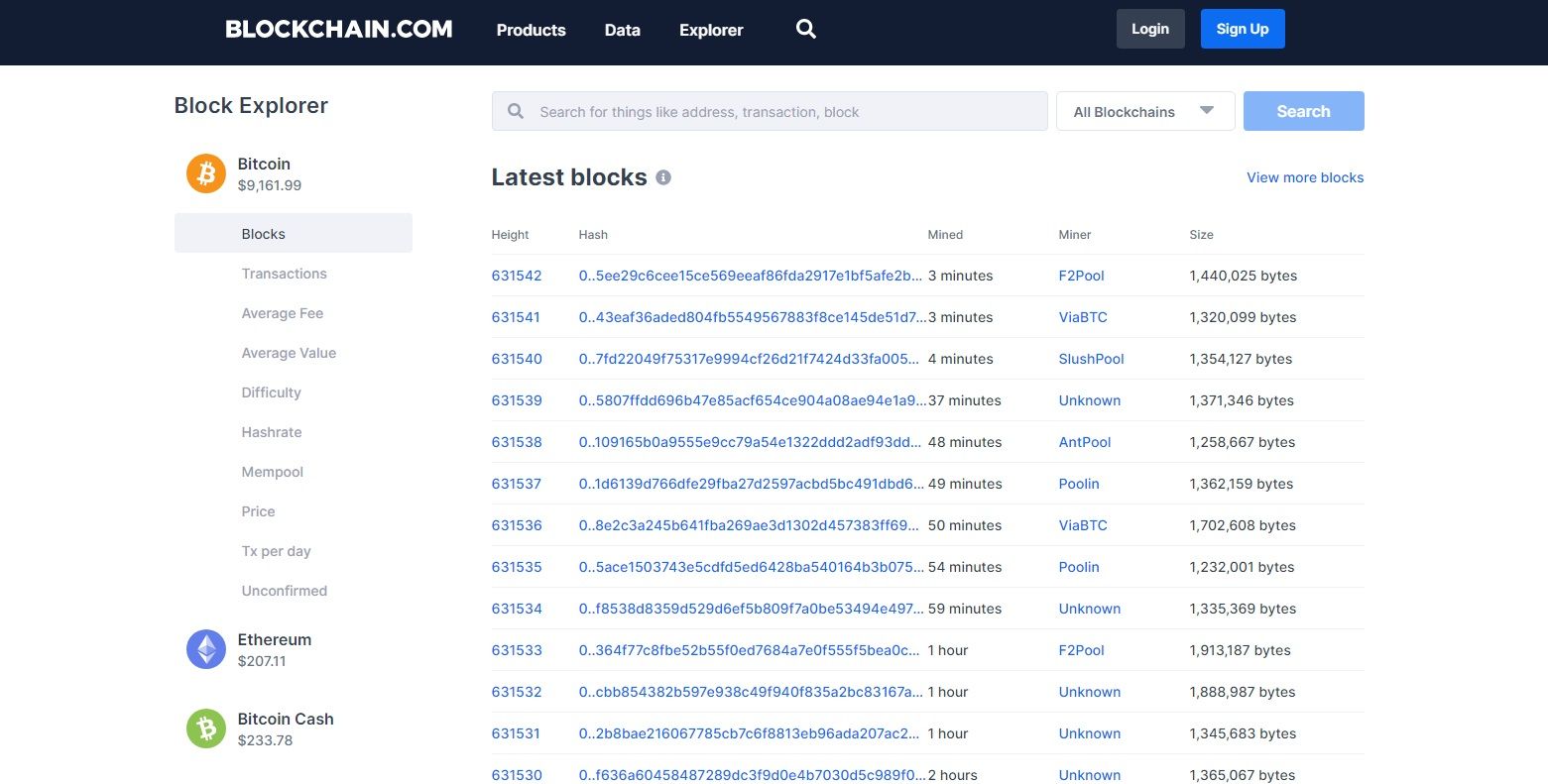Viewport: 1548px width, 784px height.
Task: Click the green Bitcoin Cash logo icon
Action: pyautogui.click(x=206, y=728)
